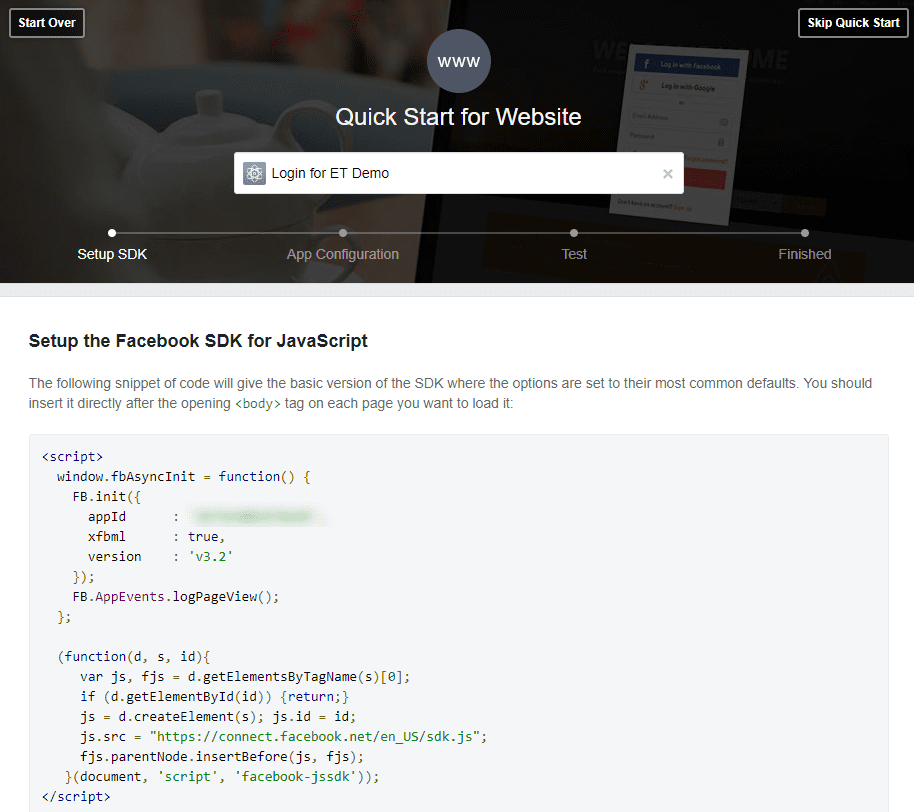
Task: Click the <body> tag inline code
Action: (257, 404)
